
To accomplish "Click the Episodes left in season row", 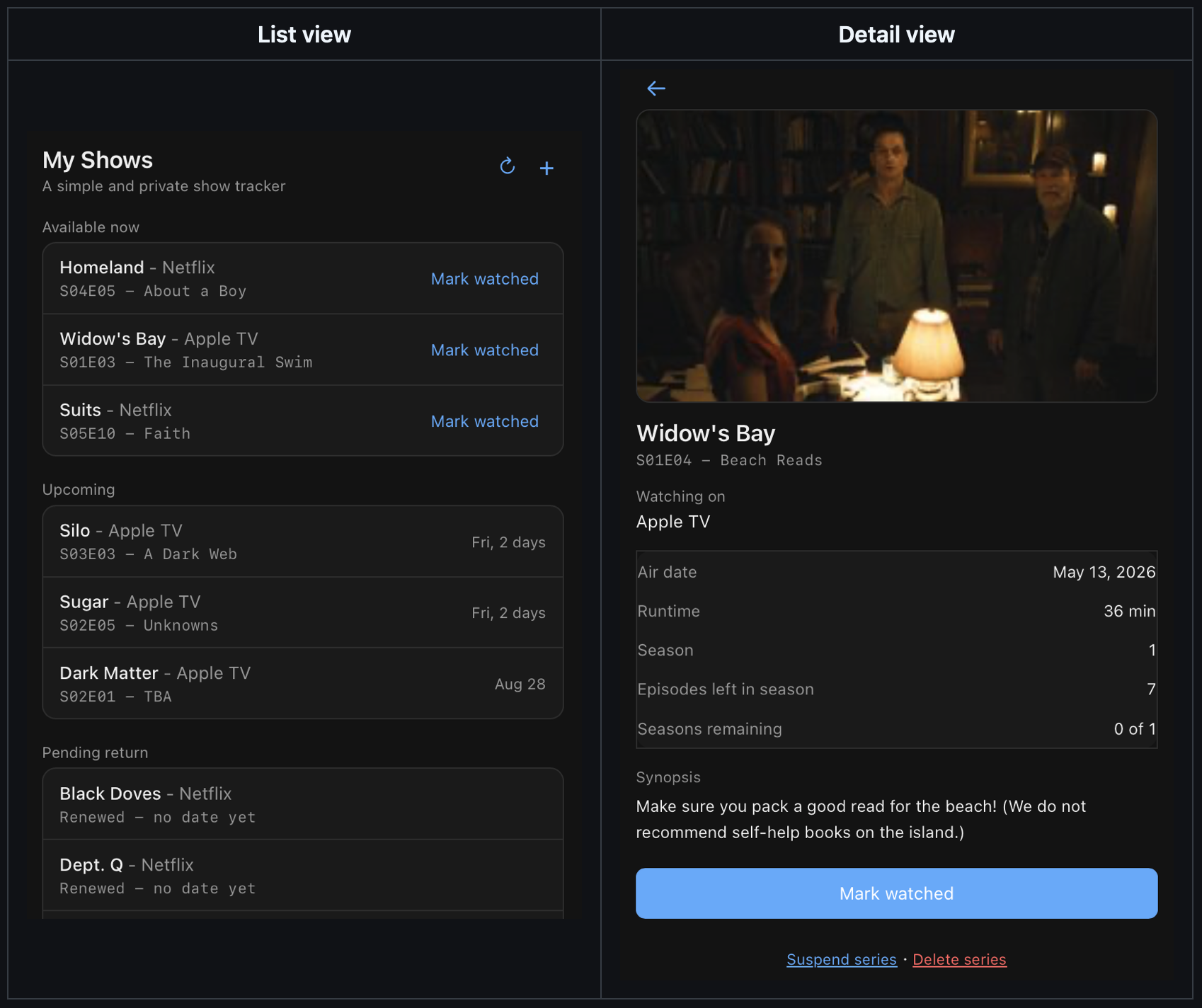I will [896, 689].
